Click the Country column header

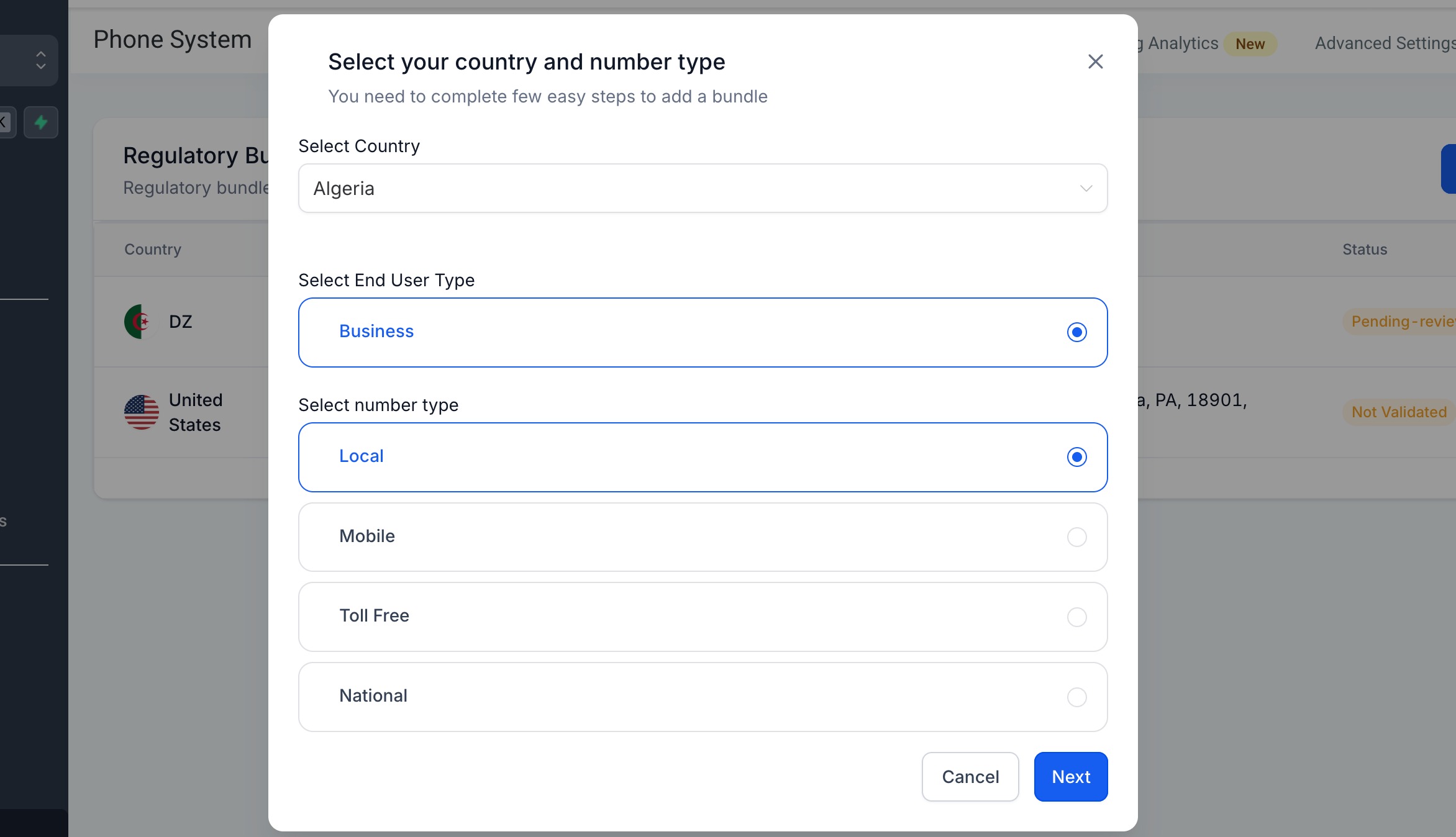(153, 250)
